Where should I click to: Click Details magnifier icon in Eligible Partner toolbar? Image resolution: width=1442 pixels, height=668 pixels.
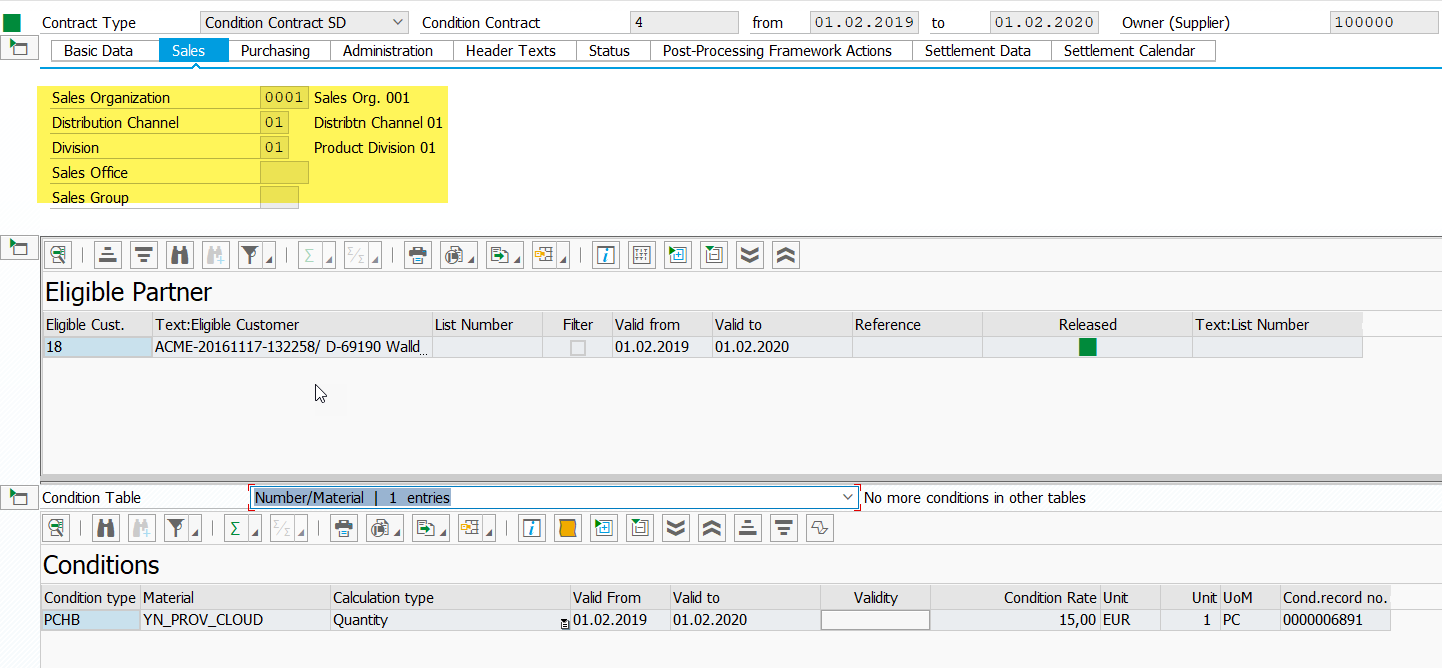(x=58, y=256)
